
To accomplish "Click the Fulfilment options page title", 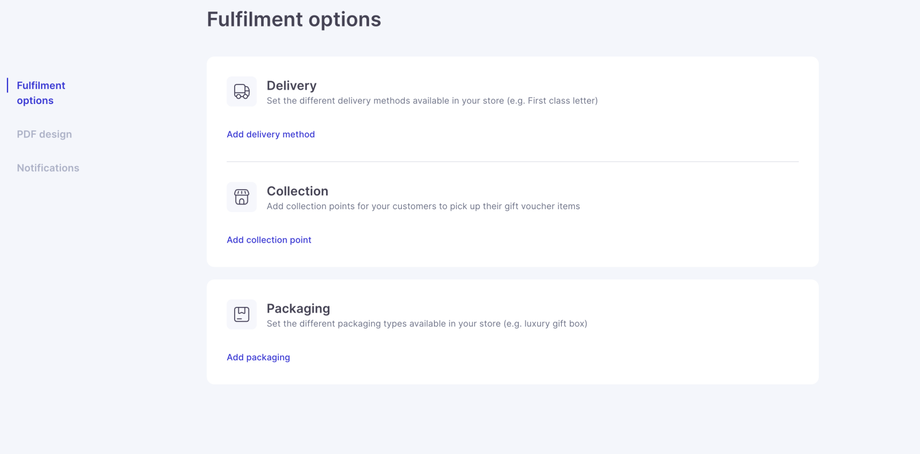I will point(293,19).
